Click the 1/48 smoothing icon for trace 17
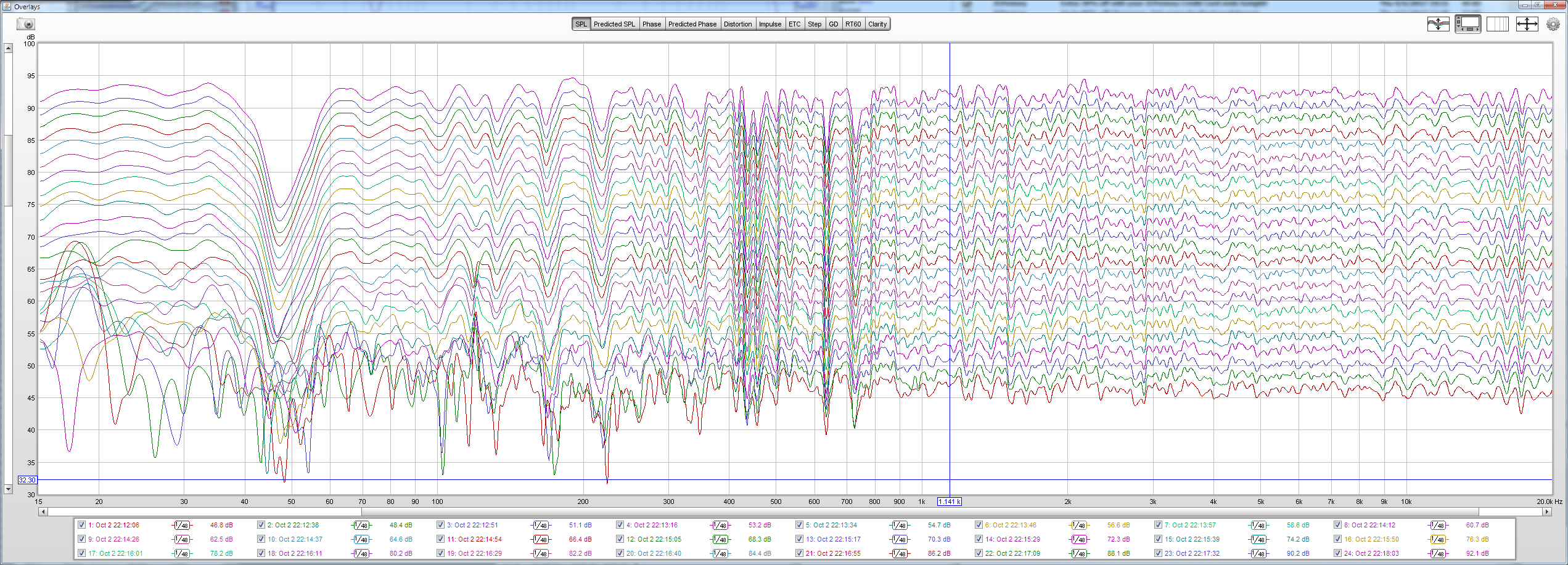This screenshot has height=565, width=1568. click(182, 554)
